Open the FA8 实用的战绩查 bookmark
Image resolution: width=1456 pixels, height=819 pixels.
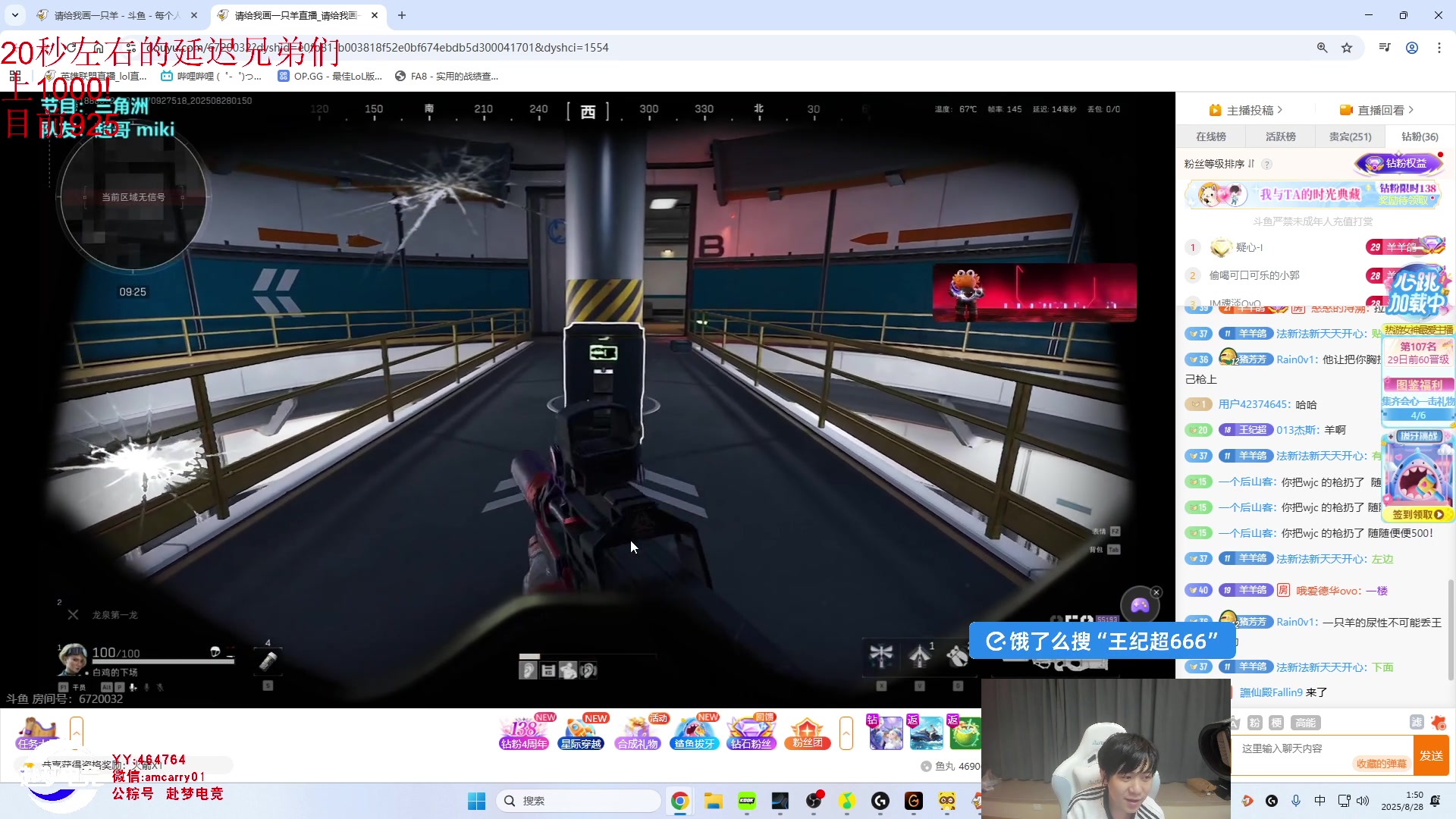tap(447, 76)
